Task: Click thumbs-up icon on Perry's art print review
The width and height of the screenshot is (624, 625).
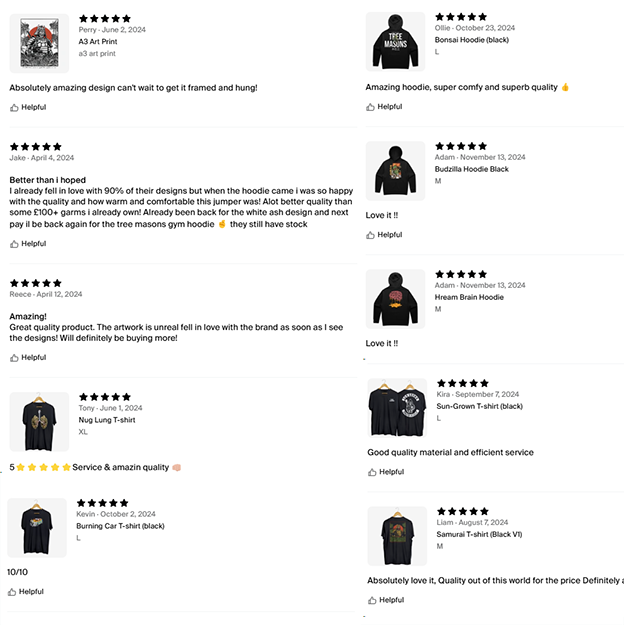Action: click(x=15, y=107)
